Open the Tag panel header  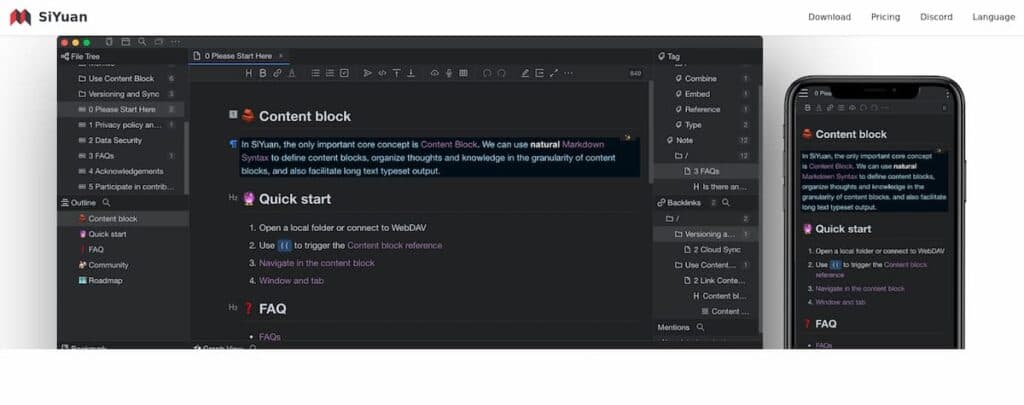(x=669, y=57)
